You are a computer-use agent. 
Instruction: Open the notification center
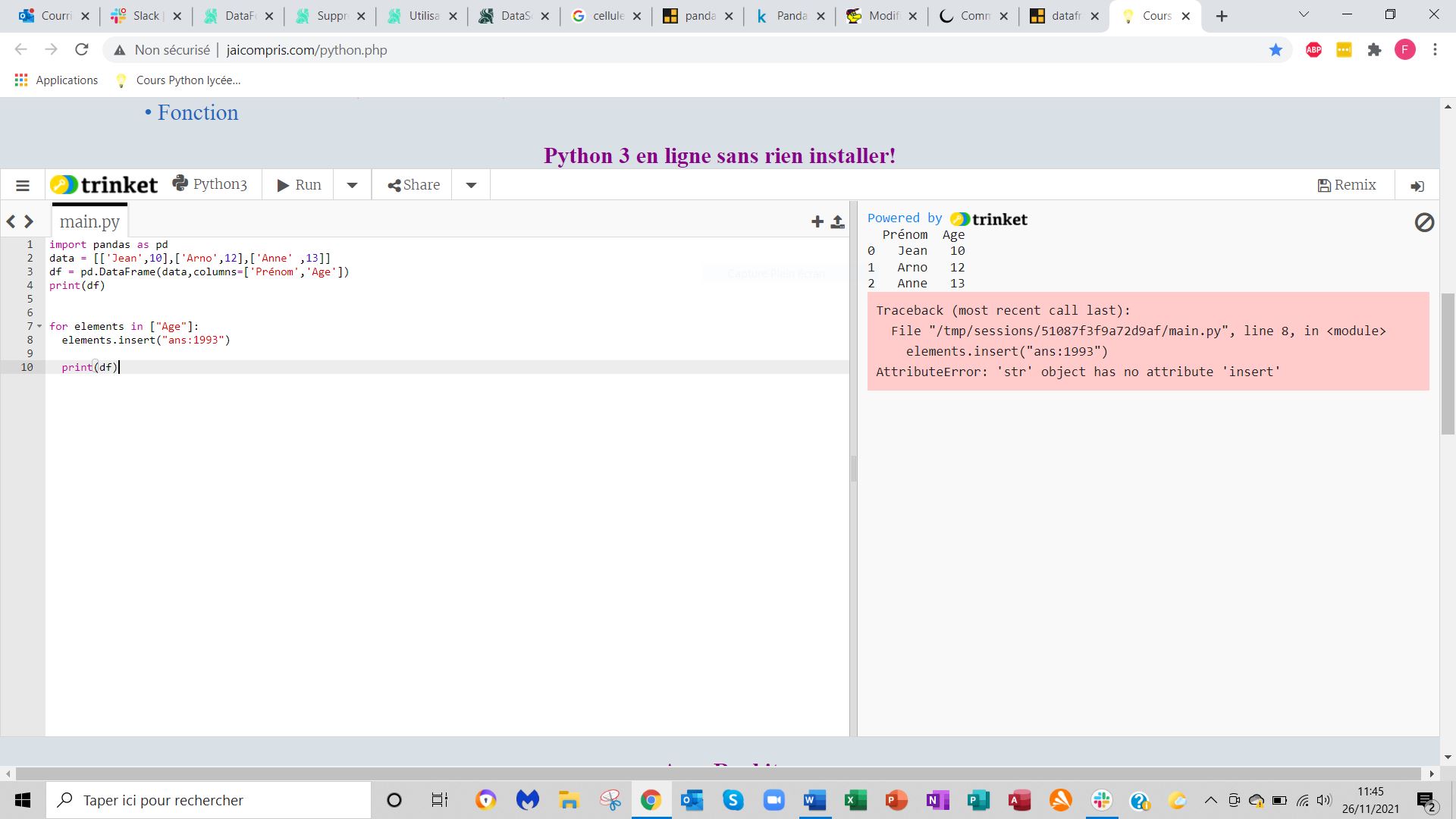tap(1426, 801)
